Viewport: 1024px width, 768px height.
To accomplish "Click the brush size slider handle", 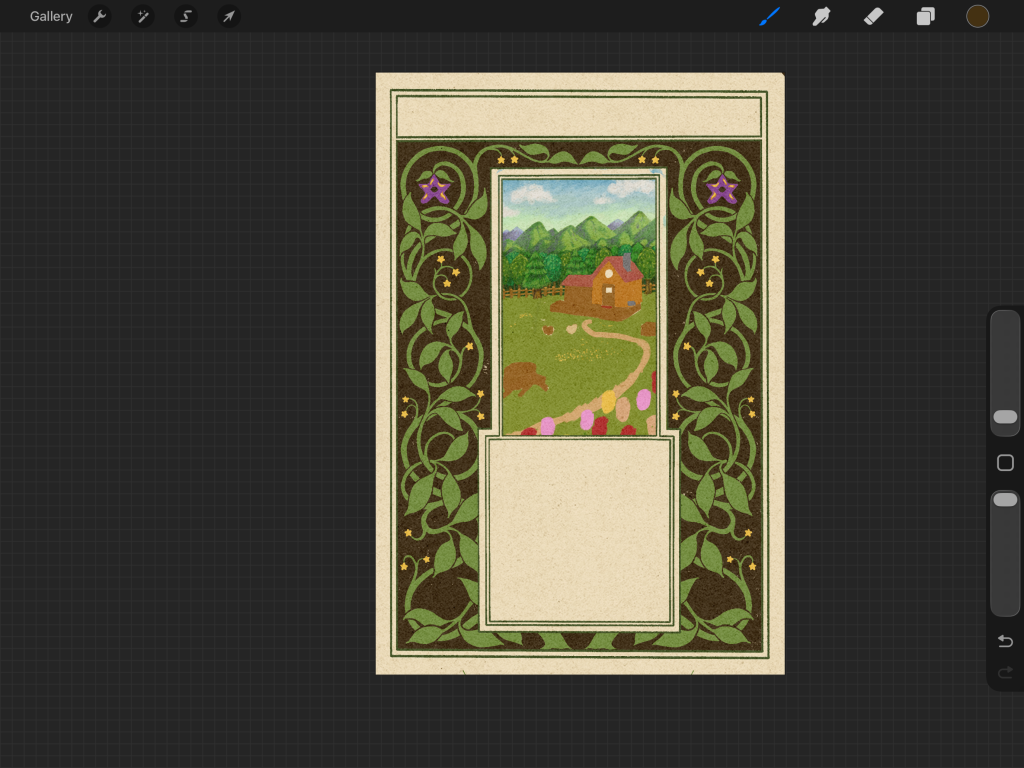I will coord(1005,417).
